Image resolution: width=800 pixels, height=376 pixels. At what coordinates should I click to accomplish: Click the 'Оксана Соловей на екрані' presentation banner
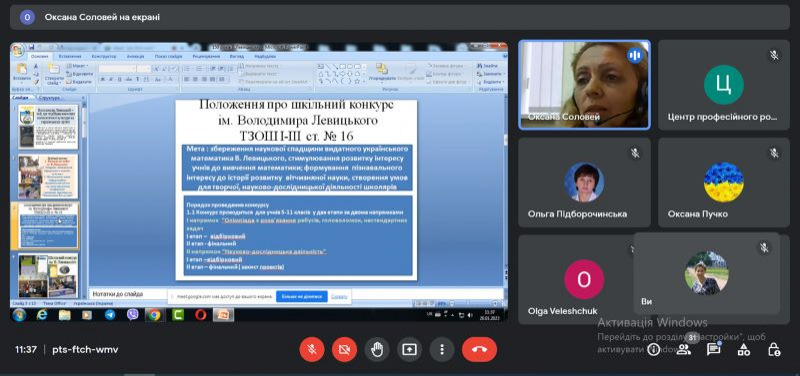(400, 17)
